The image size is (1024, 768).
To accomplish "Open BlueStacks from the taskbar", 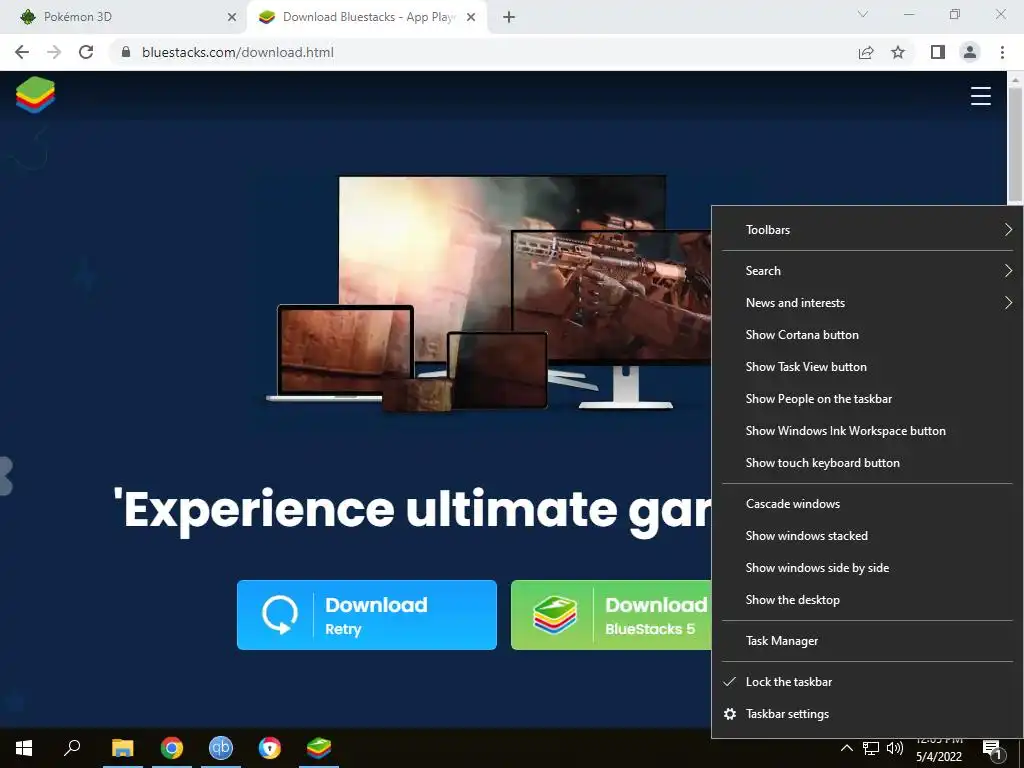I will tap(319, 748).
